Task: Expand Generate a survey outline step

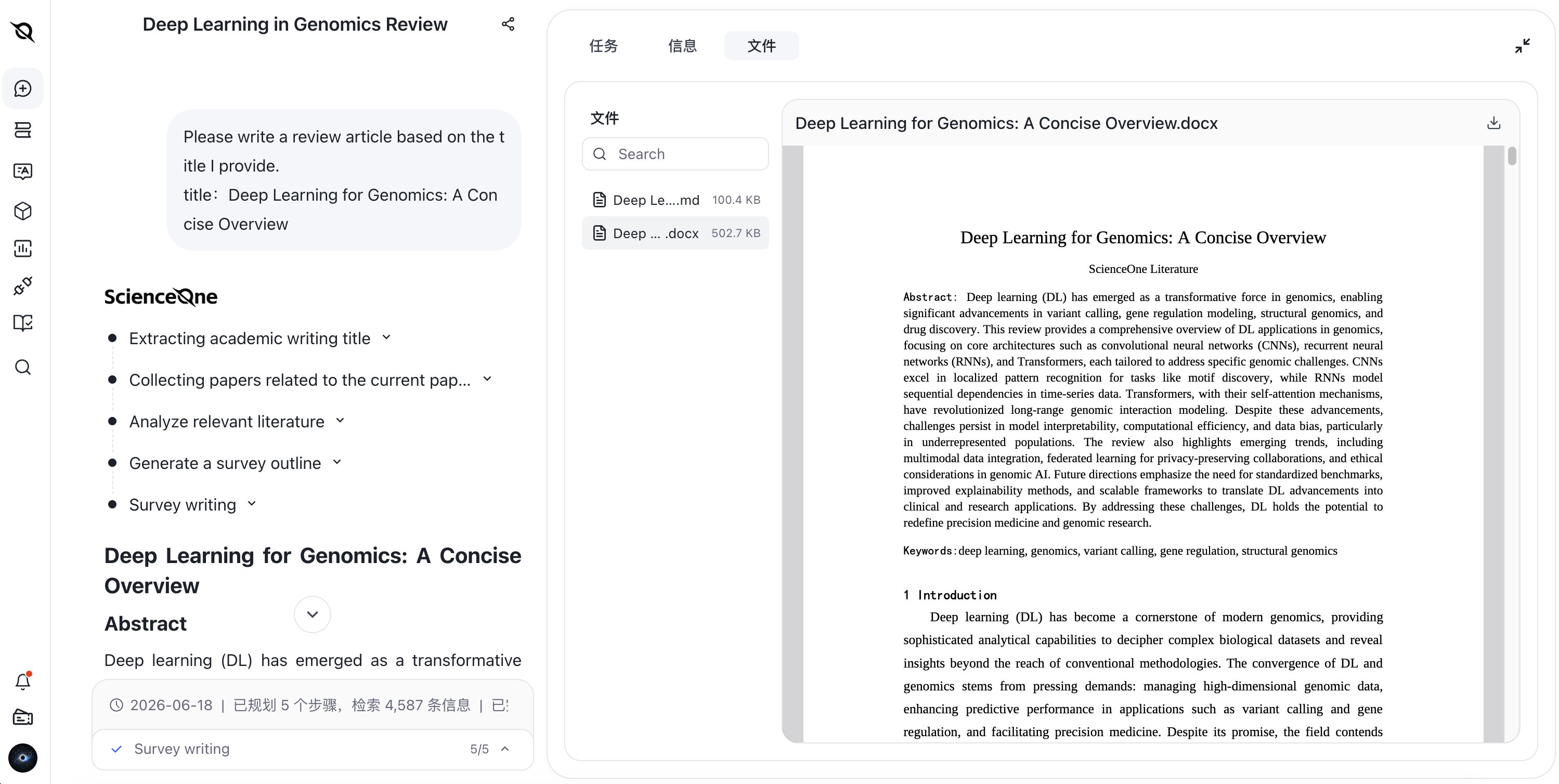Action: (x=337, y=462)
